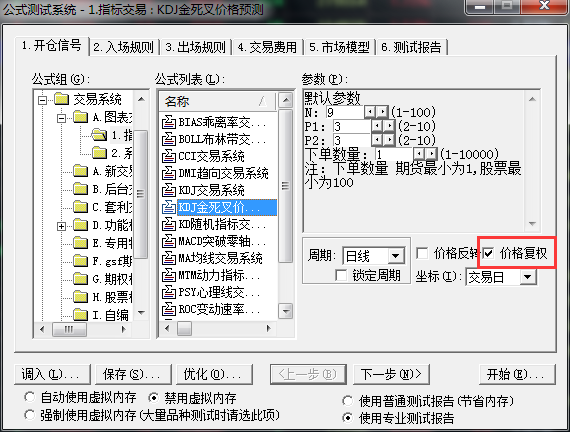Viewport: 570px width, 432px height.
Task: Click the N parameter input field
Action: (x=345, y=112)
